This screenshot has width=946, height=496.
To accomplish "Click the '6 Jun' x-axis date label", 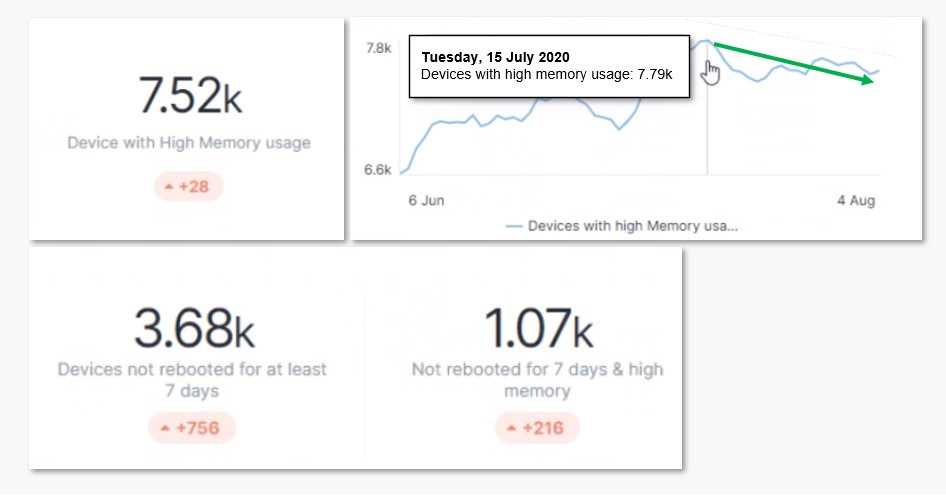I will coord(426,201).
